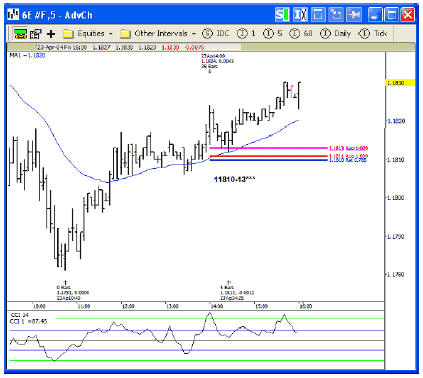Click the CCI 1 =87.45 value label
This screenshot has width=423, height=378.
(x=29, y=321)
